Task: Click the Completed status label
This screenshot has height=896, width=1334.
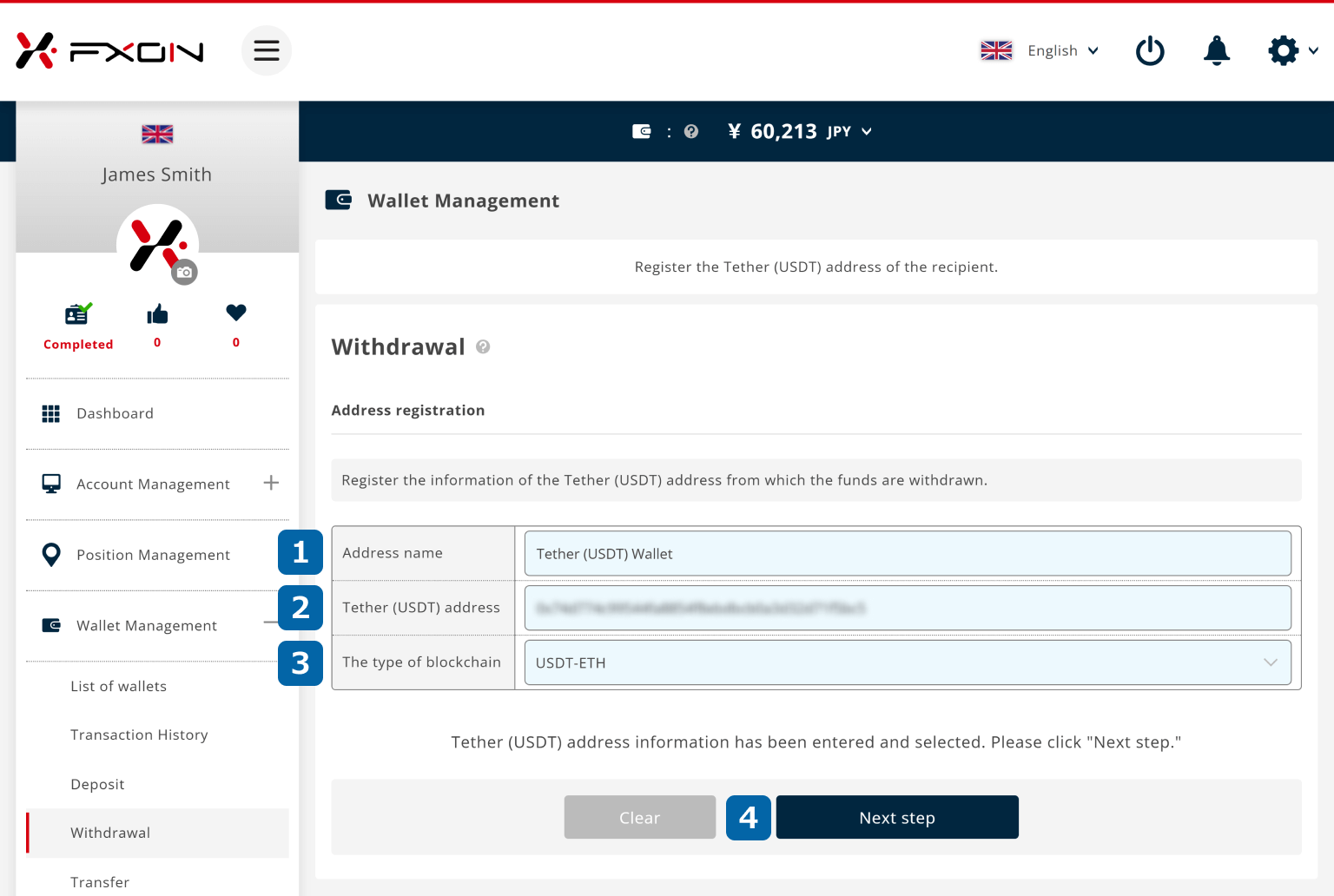Action: [78, 344]
